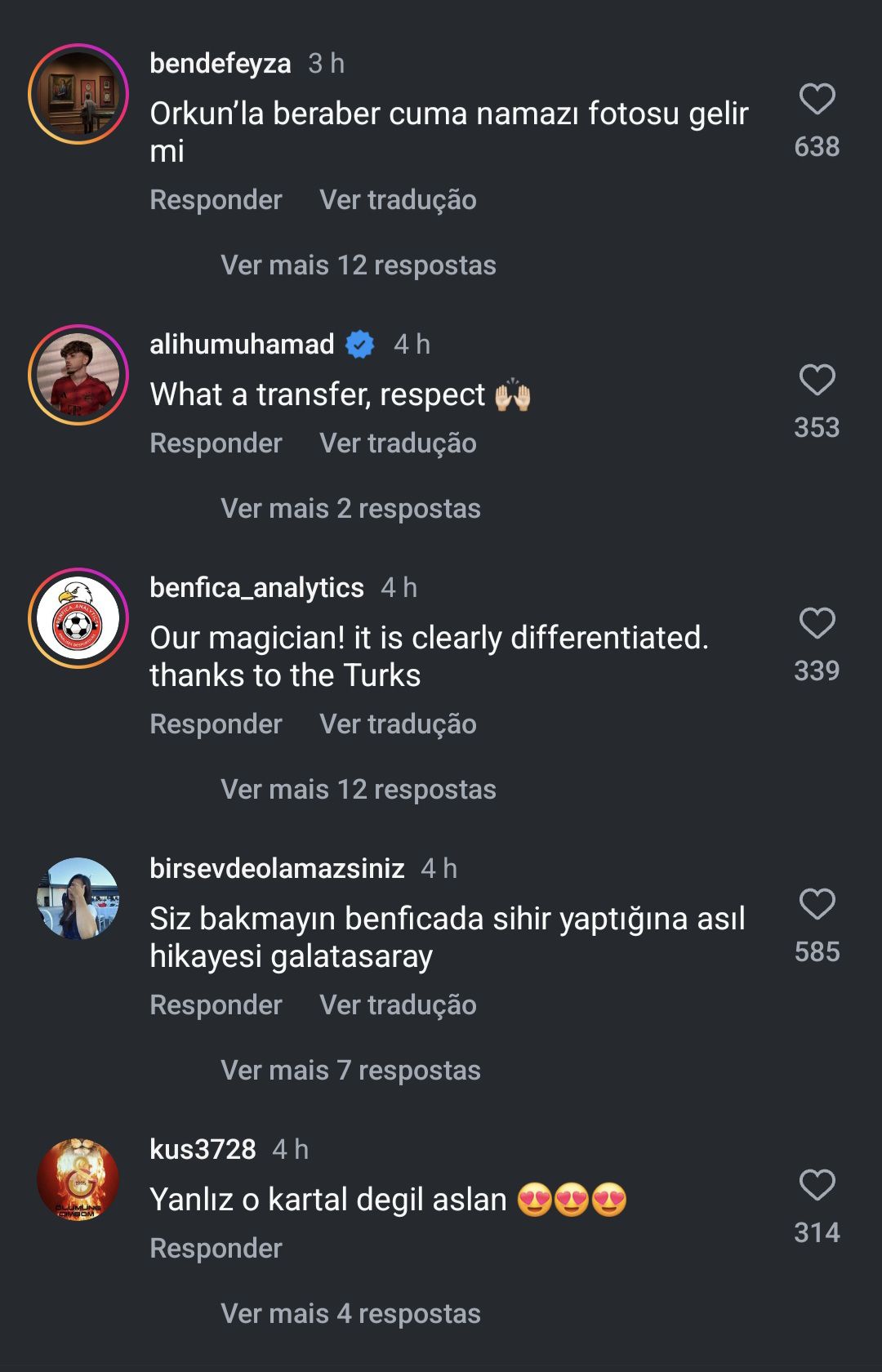Translate birsevdeolamazsiniz's Turkish comment
Viewport: 882px width, 1372px height.
[398, 1005]
